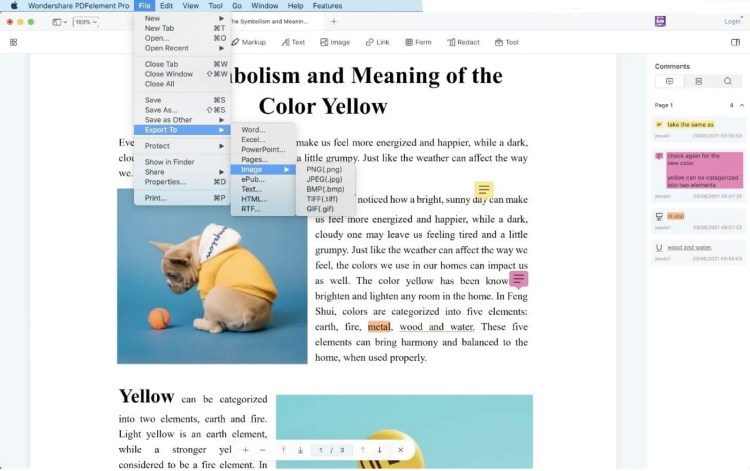The height and width of the screenshot is (471, 750).
Task: Add a new tab with plus icon
Action: click(333, 21)
